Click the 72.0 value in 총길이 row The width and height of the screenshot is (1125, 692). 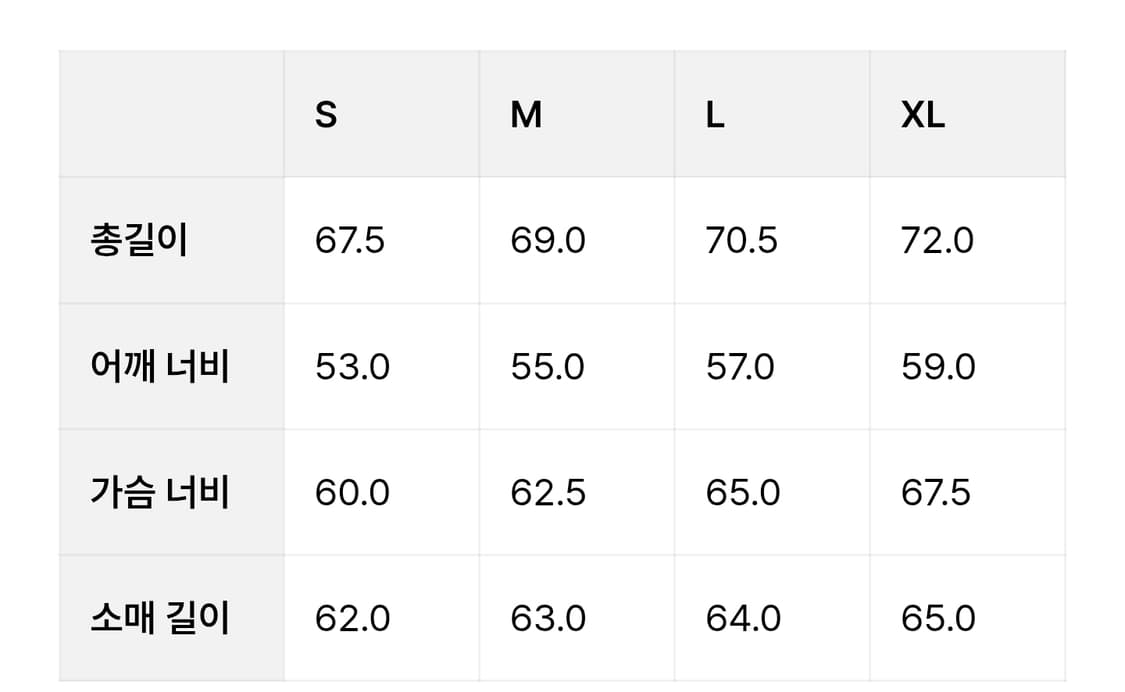(x=937, y=241)
